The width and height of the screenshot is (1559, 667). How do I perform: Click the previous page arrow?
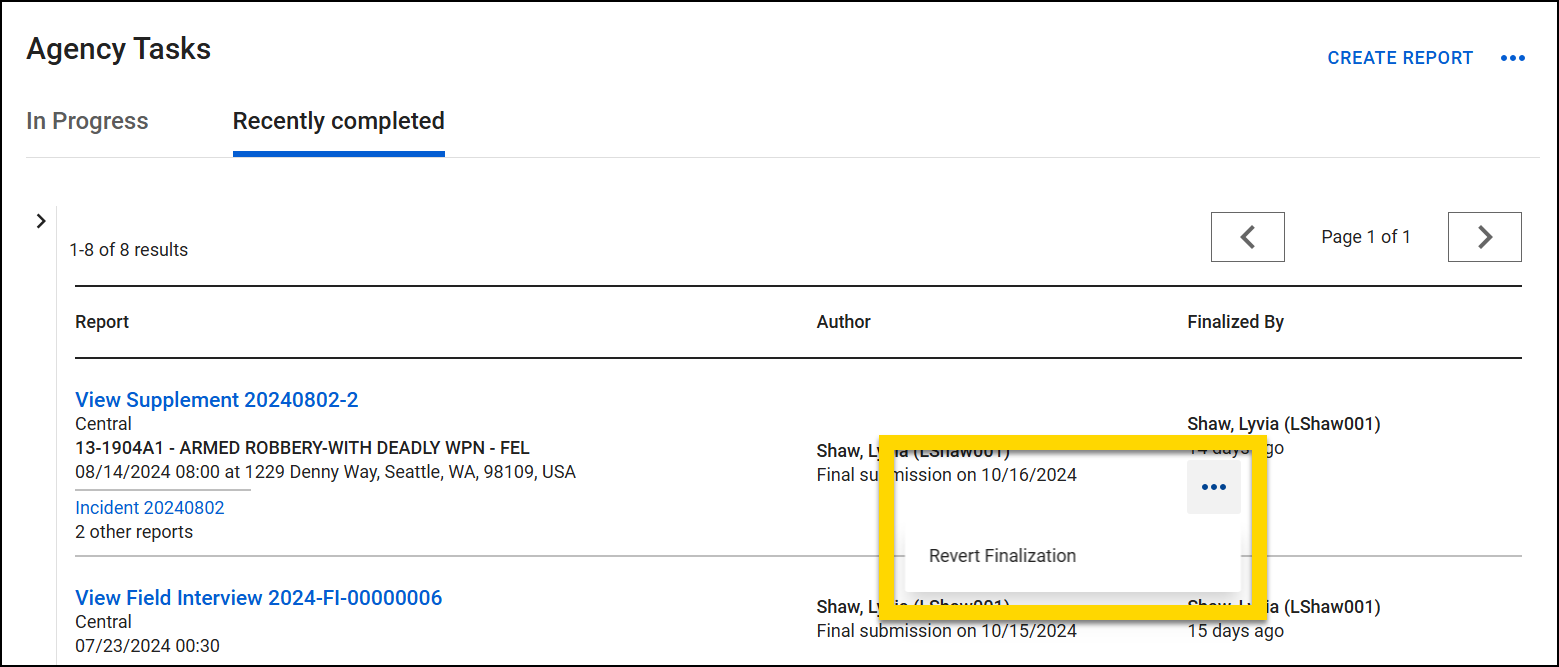click(x=1247, y=236)
